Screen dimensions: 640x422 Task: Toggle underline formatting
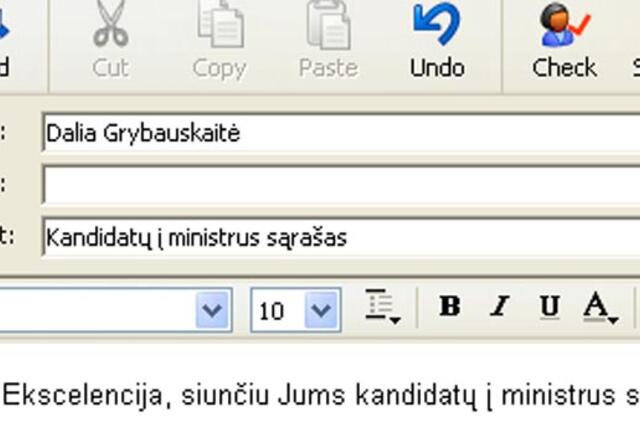(549, 306)
